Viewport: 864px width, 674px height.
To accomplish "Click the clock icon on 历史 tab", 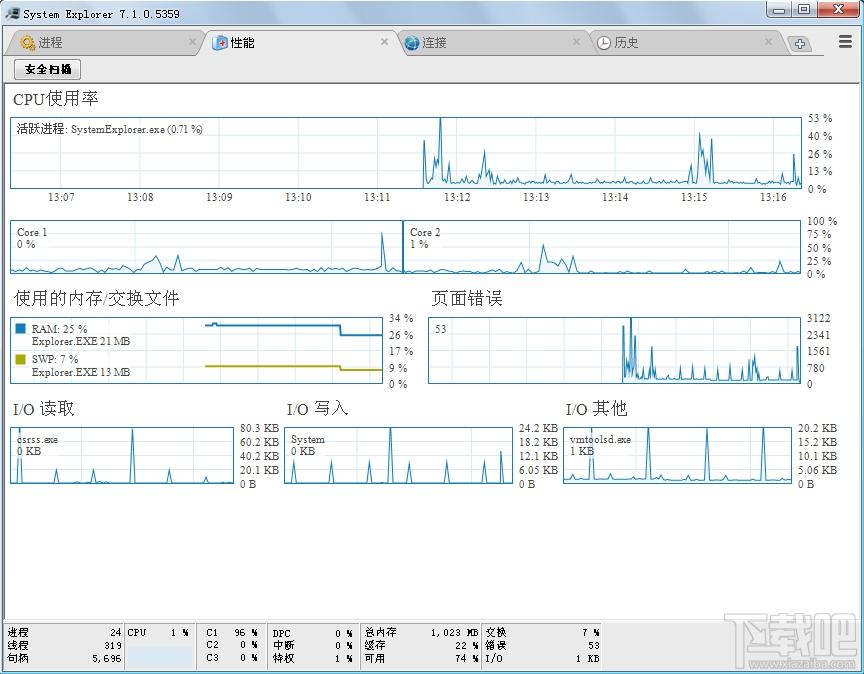I will point(604,43).
